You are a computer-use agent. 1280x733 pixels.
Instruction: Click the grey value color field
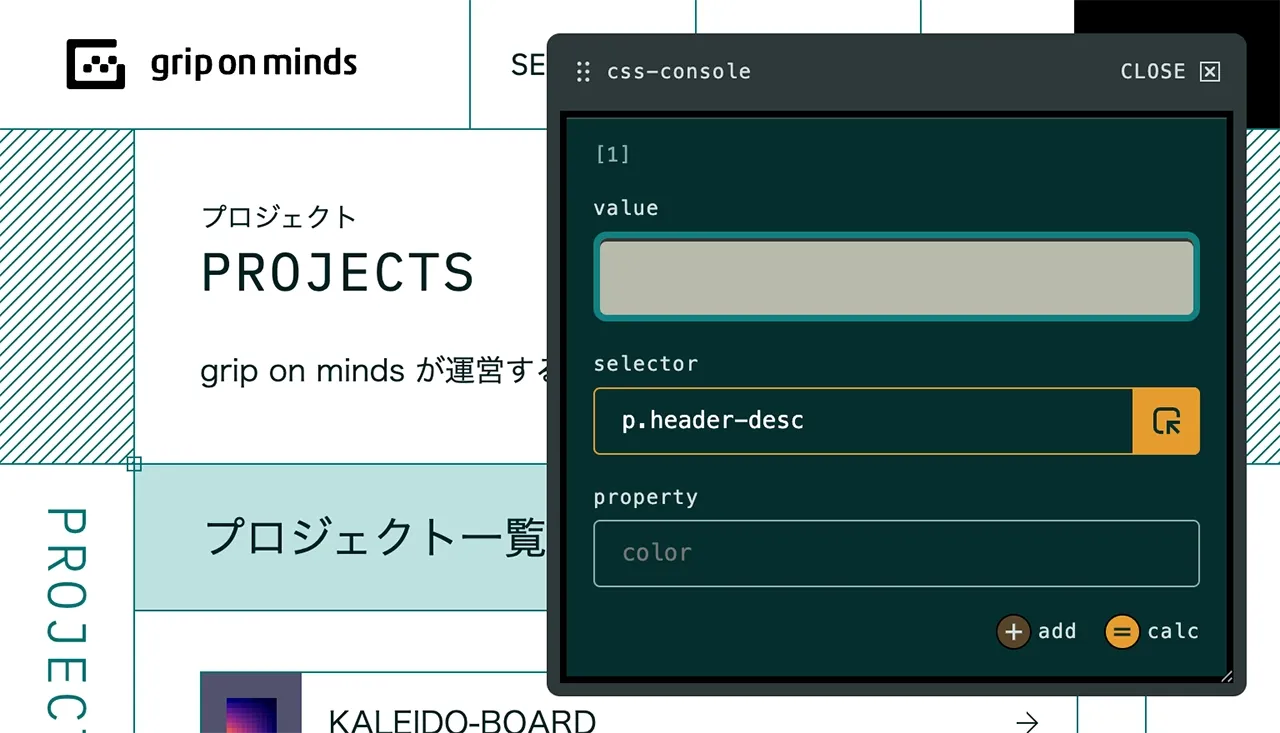[896, 277]
